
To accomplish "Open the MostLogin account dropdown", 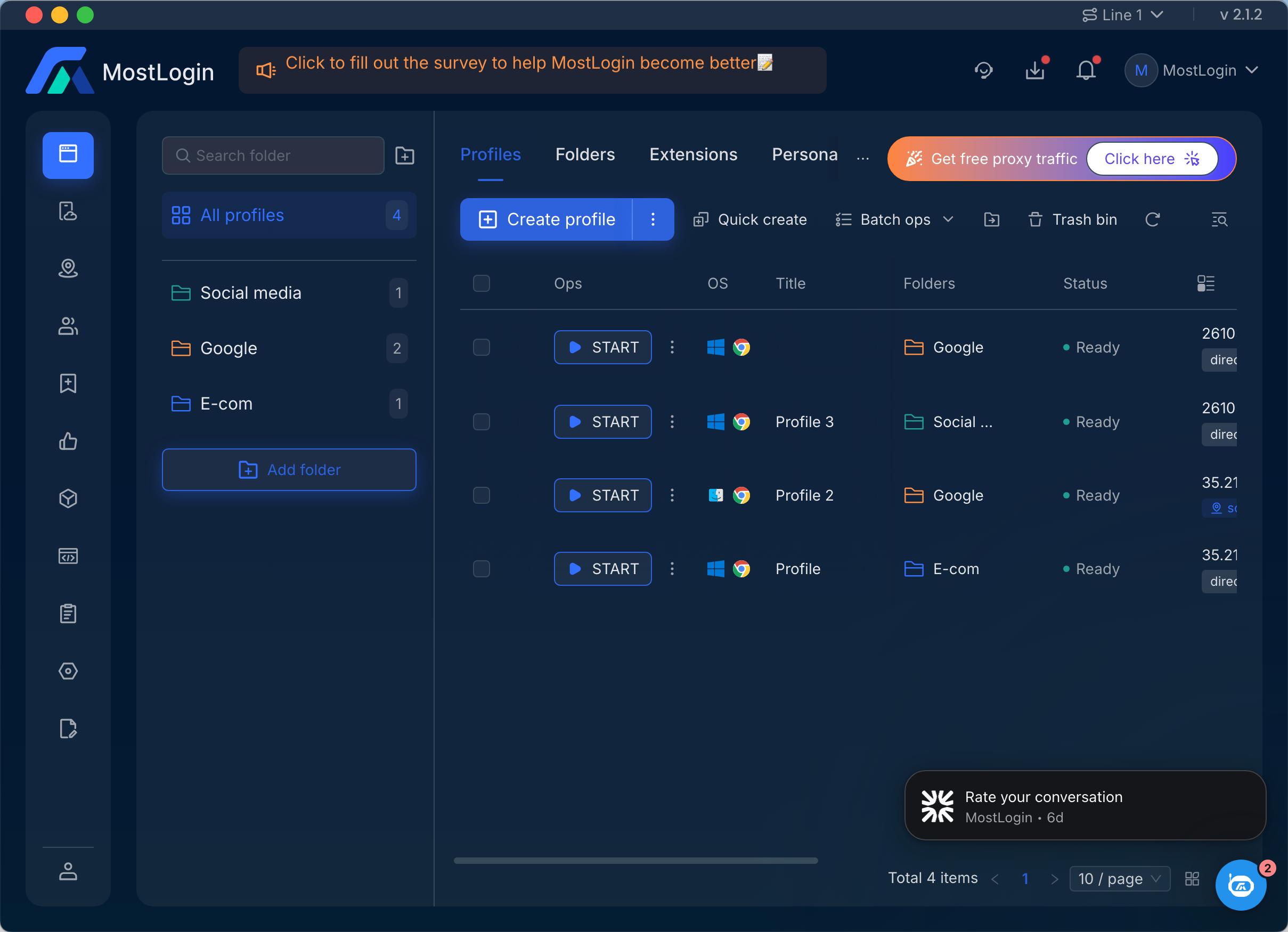I will 1192,70.
